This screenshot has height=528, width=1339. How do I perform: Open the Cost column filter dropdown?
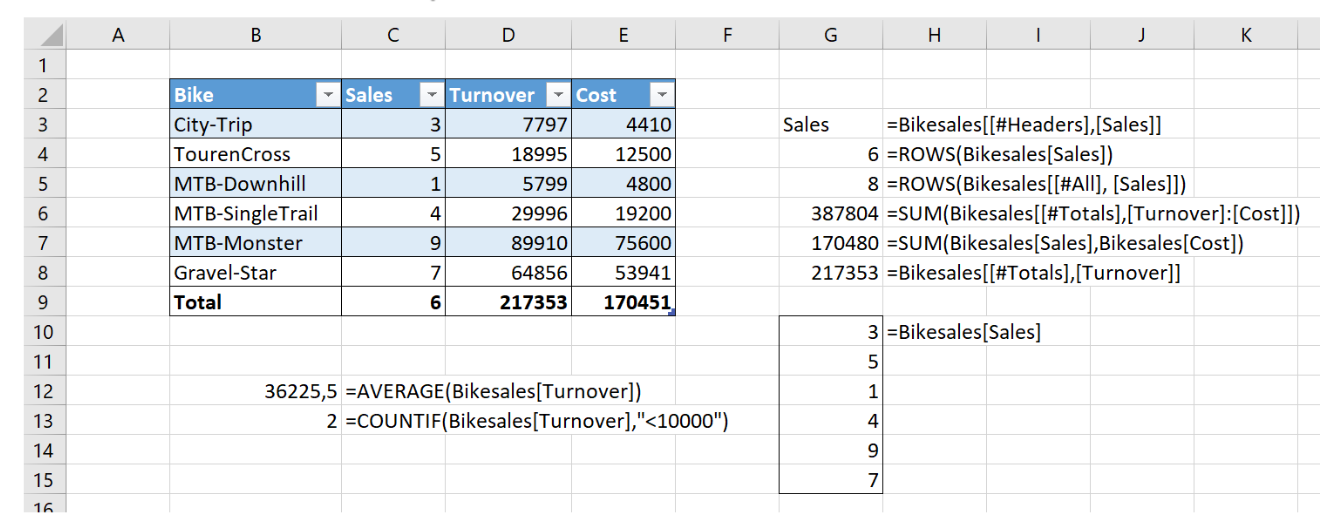coord(661,95)
